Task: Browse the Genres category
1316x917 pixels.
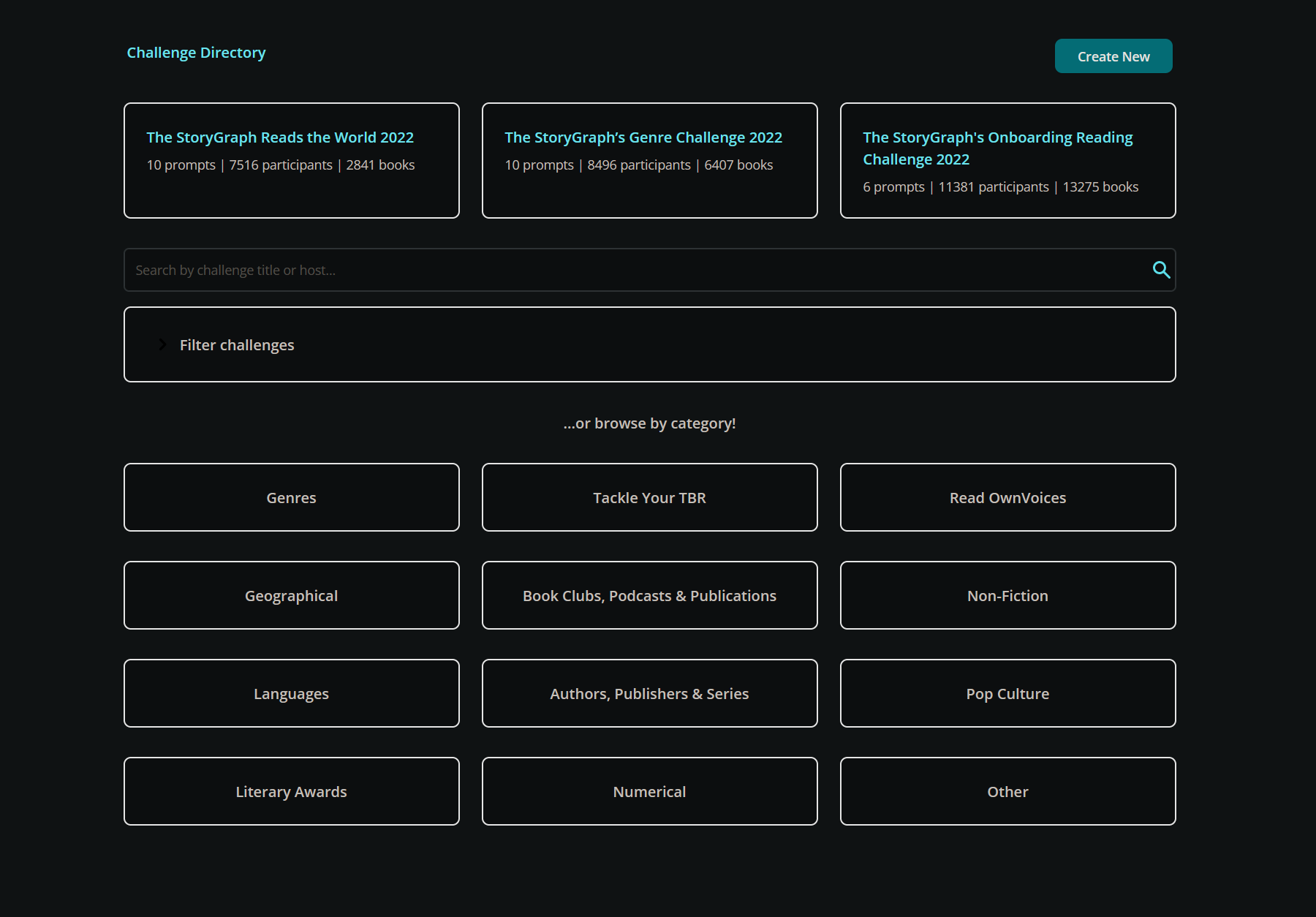Action: 291,497
